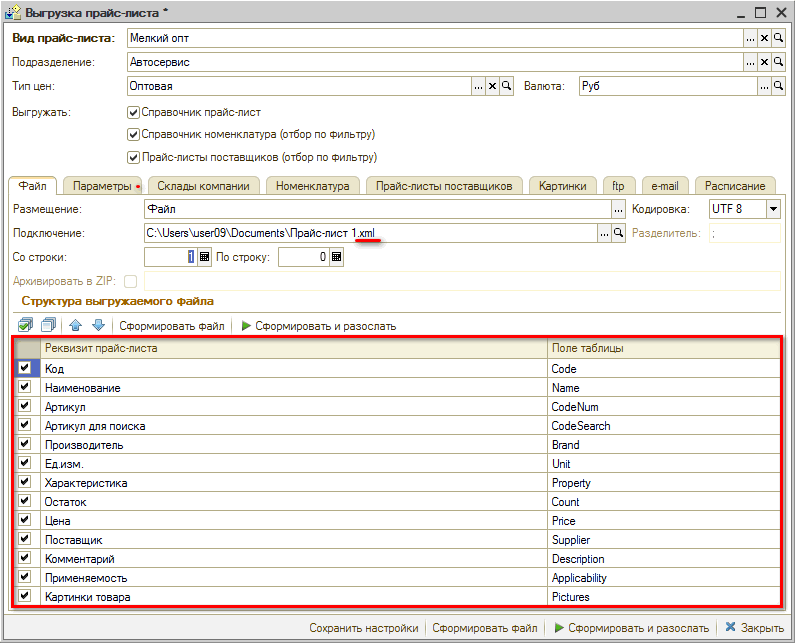Click Сохранить настройки at the bottom
Image resolution: width=795 pixels, height=643 pixels.
(363, 628)
